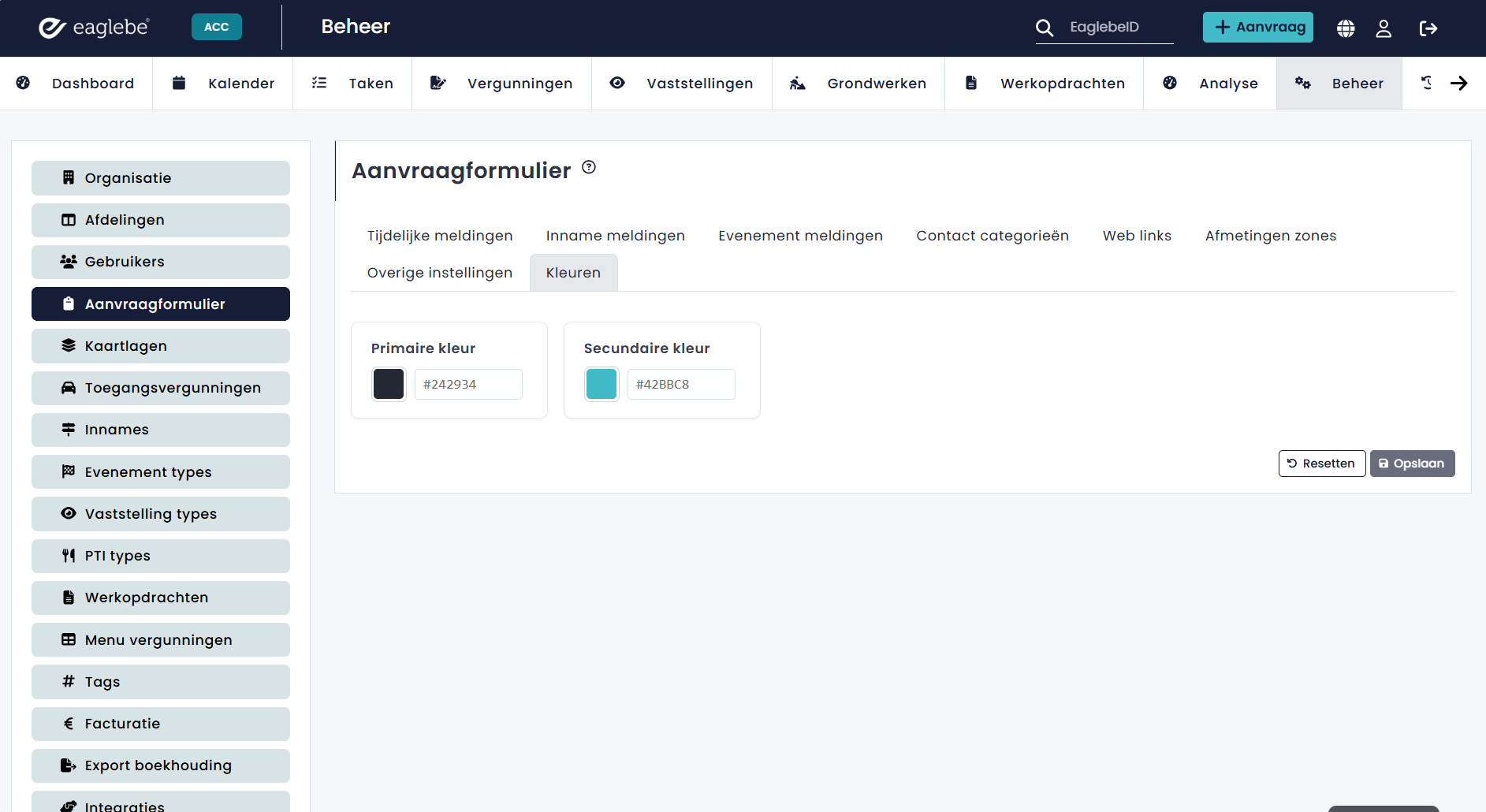Click the ACC environment badge
The image size is (1486, 812).
217,27
